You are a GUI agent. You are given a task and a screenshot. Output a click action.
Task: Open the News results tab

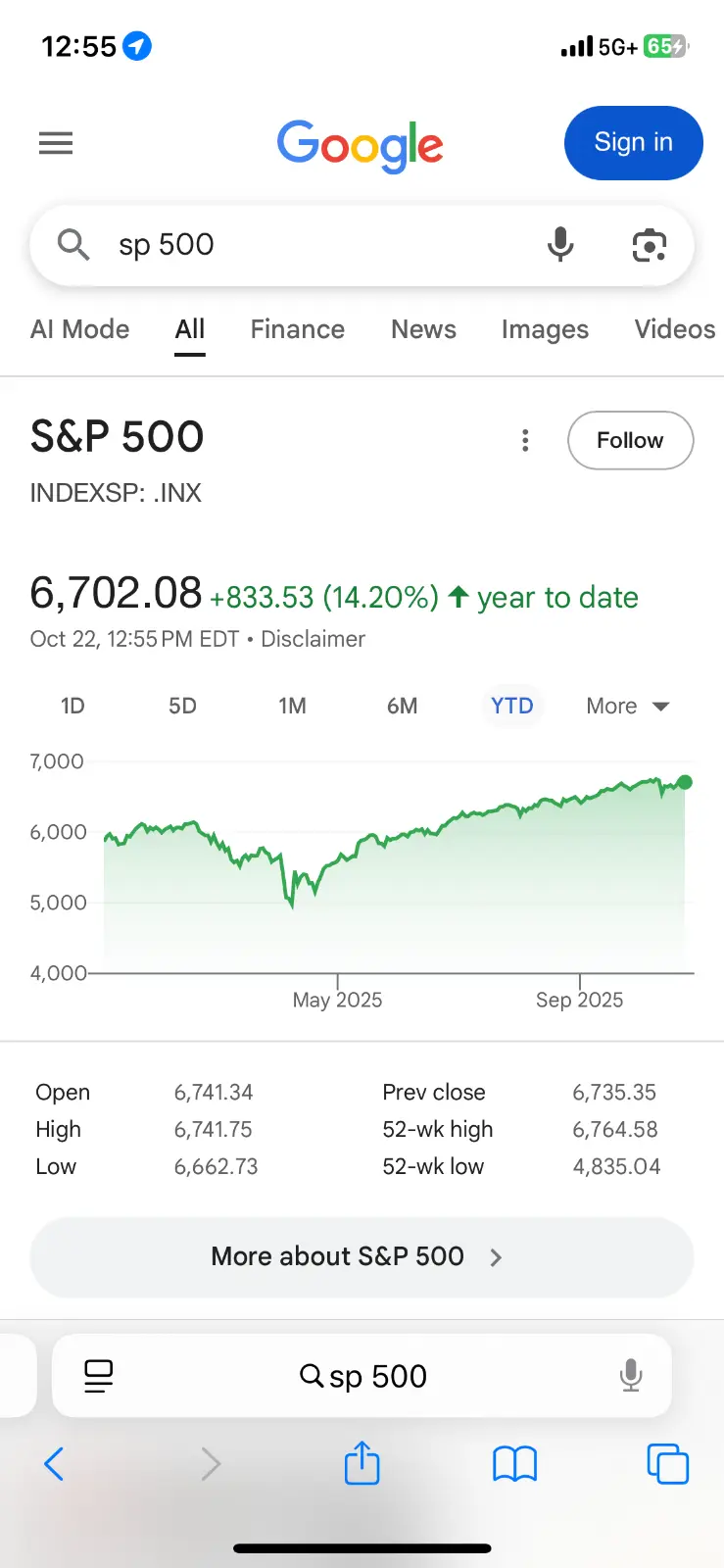tap(423, 329)
